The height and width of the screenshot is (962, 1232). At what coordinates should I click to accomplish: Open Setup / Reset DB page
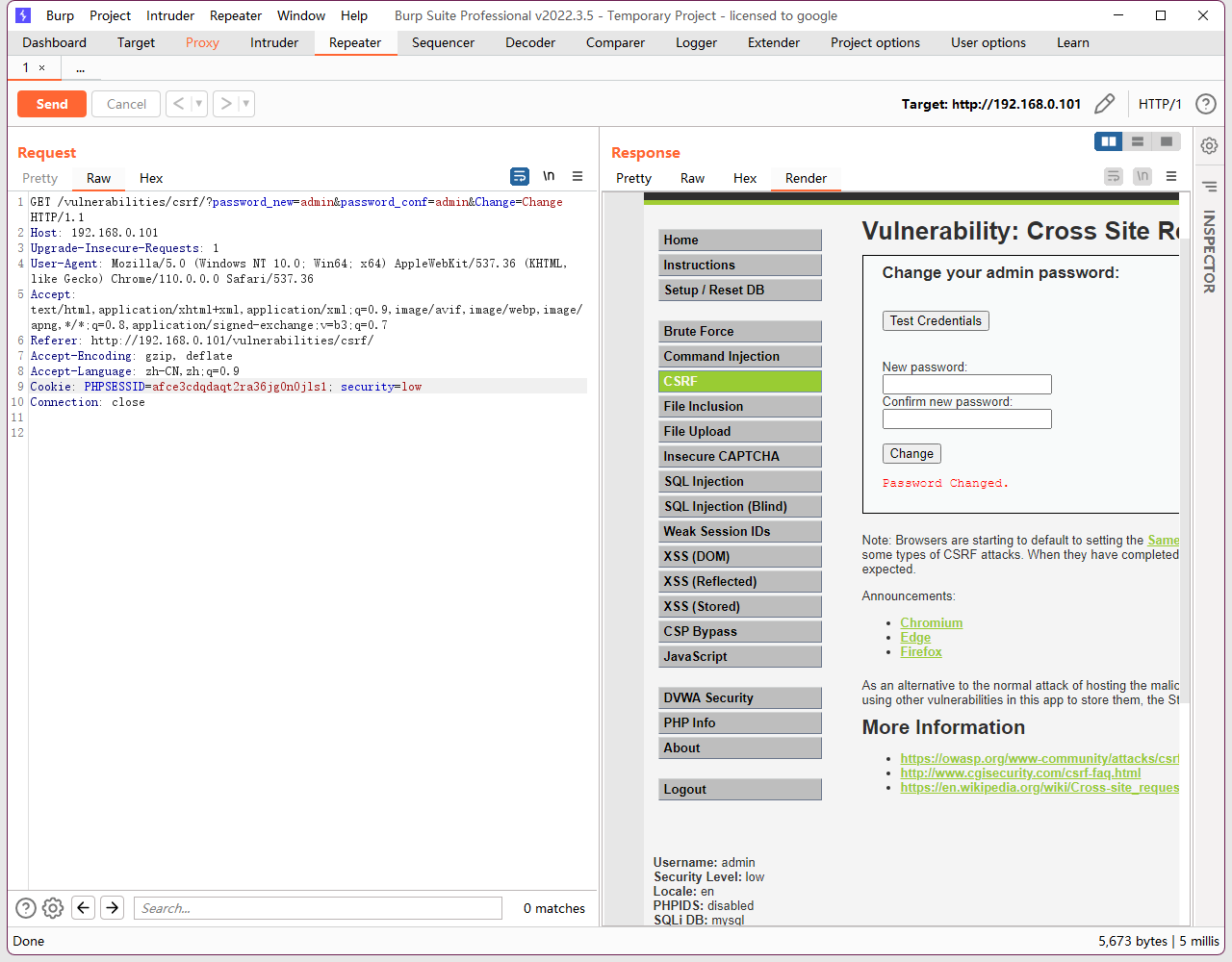[x=740, y=290]
